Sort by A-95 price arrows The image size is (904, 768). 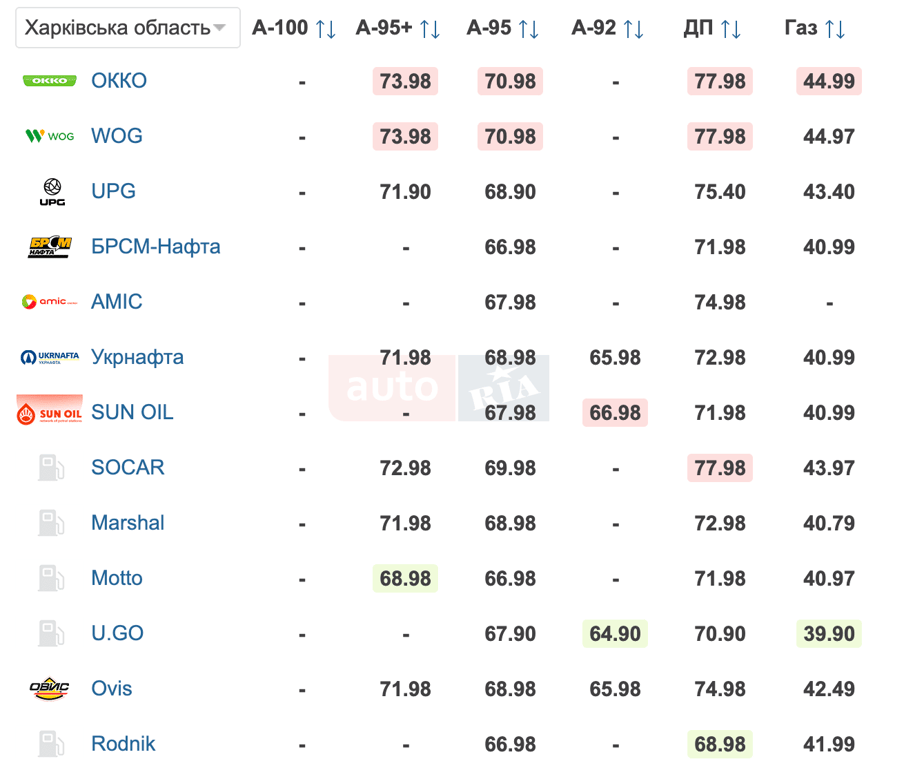pyautogui.click(x=529, y=29)
